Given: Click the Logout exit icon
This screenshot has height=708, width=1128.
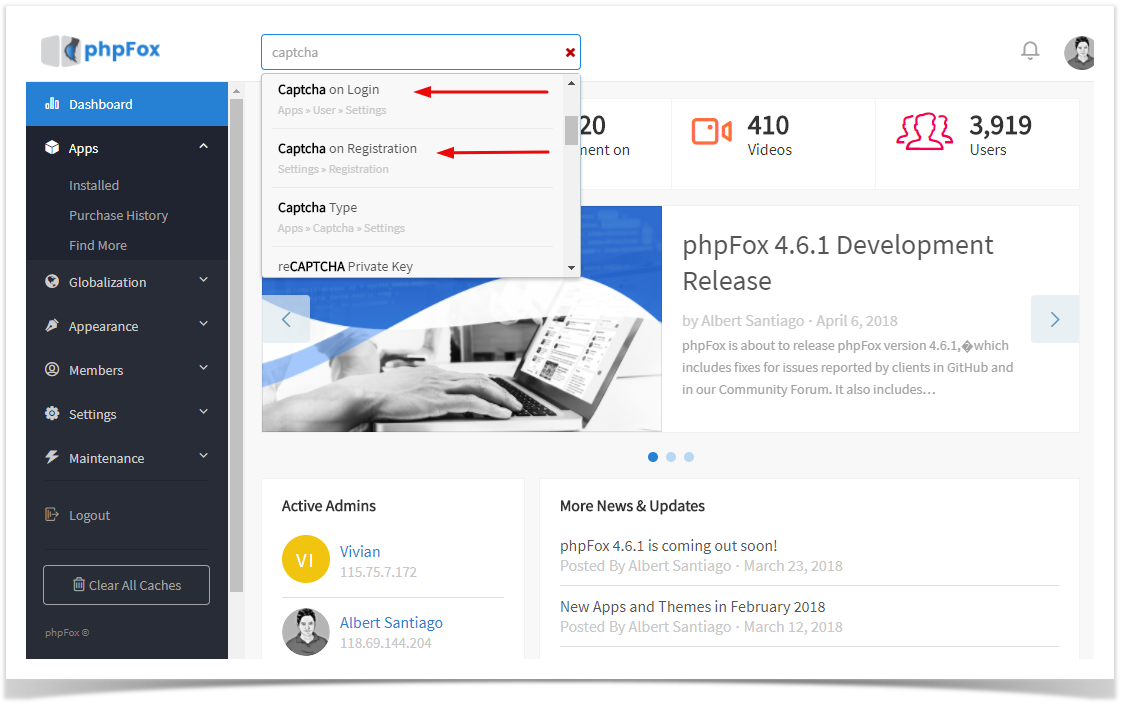Looking at the screenshot, I should pyautogui.click(x=52, y=514).
